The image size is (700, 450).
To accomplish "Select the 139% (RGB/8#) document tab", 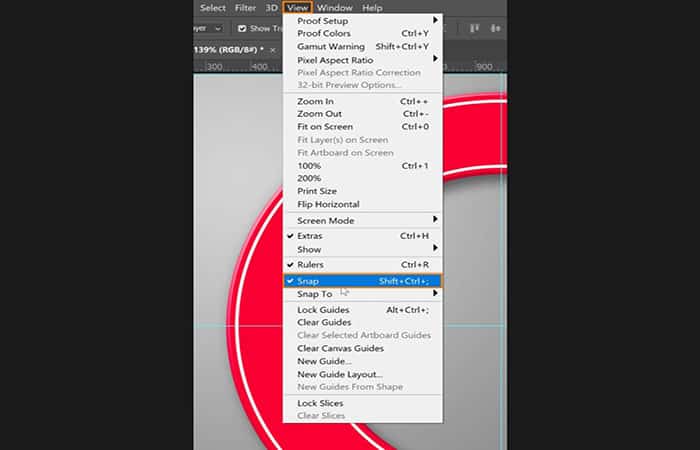I will tap(229, 50).
